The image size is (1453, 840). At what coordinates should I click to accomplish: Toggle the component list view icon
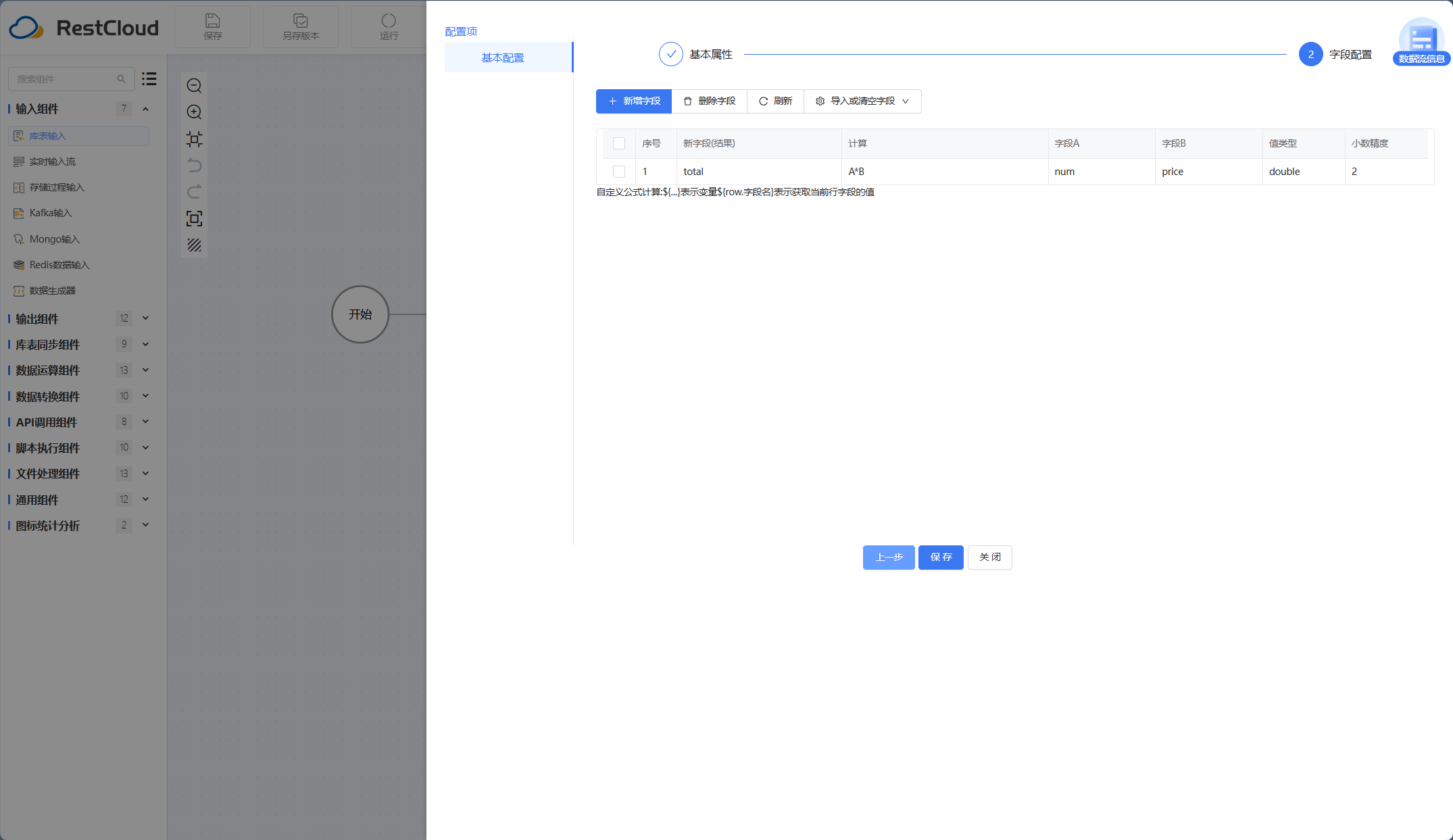[x=149, y=79]
